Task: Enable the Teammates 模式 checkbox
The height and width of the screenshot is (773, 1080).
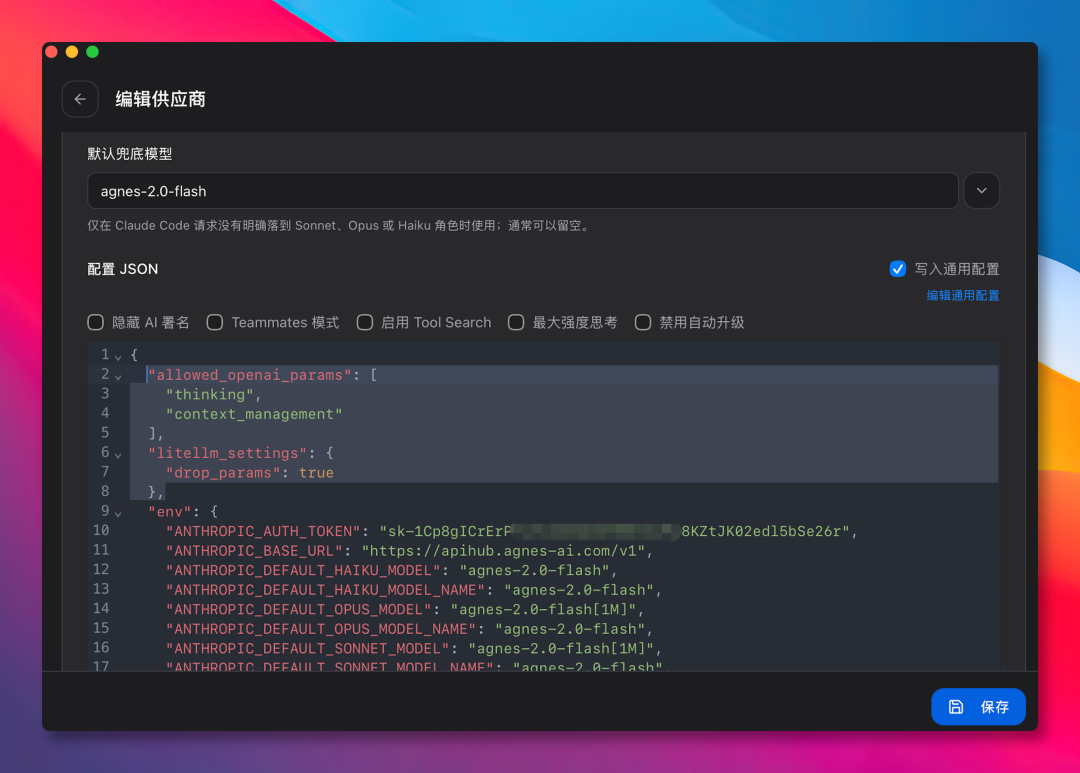Action: [x=215, y=322]
